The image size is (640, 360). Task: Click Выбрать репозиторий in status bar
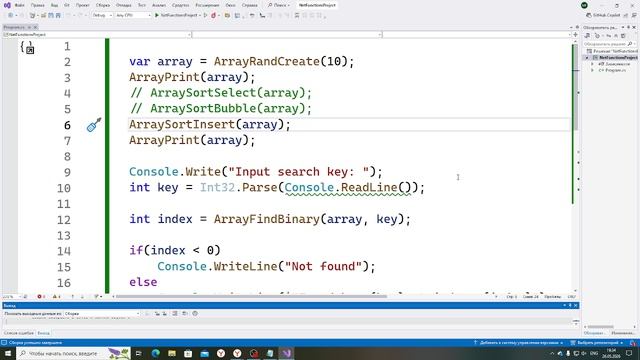pyautogui.click(x=597, y=342)
